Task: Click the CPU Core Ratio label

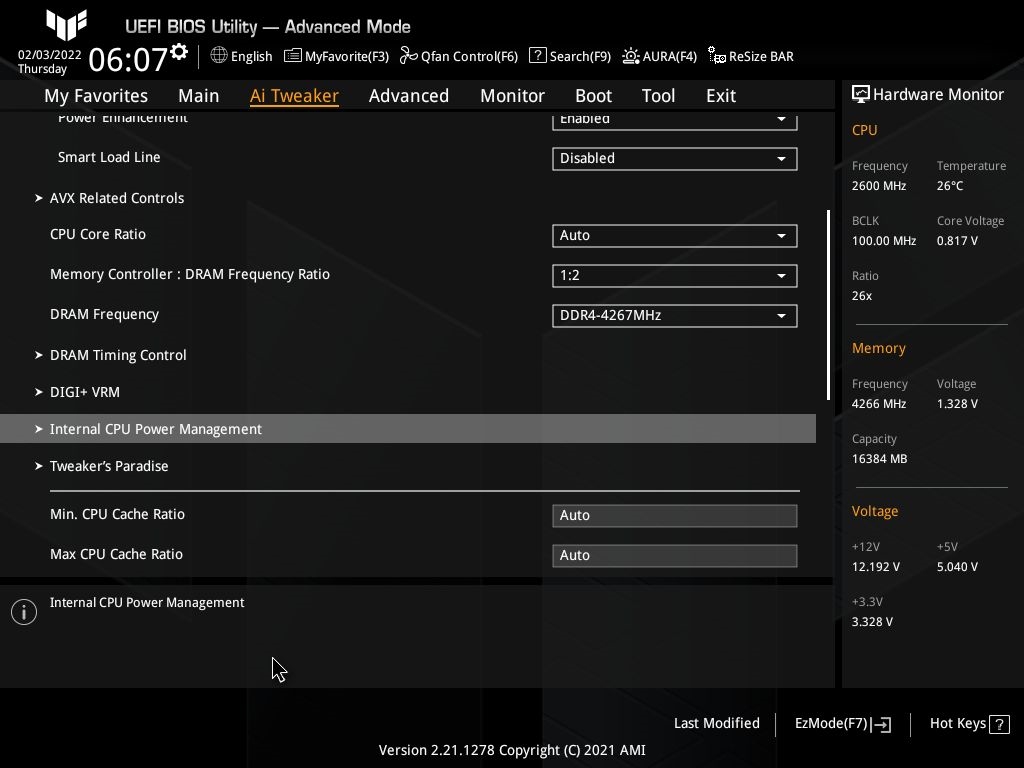Action: tap(98, 234)
